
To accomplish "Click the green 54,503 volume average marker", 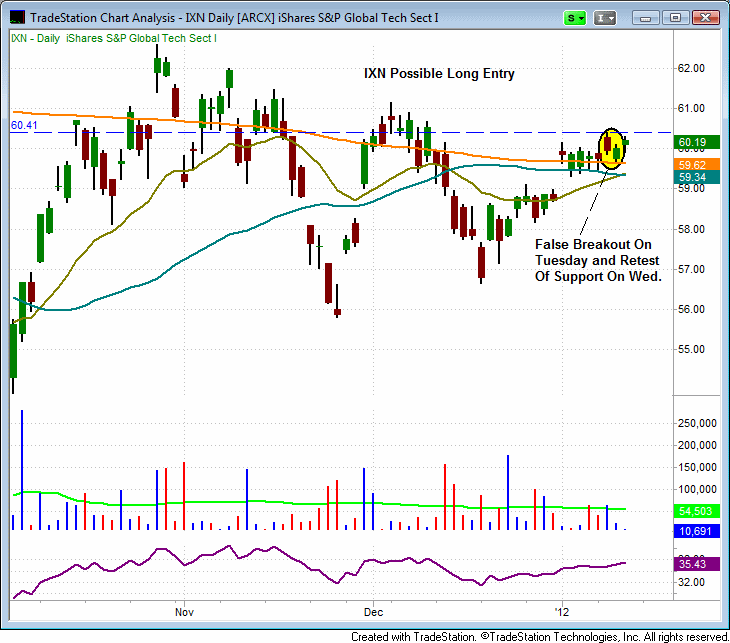I will [696, 511].
